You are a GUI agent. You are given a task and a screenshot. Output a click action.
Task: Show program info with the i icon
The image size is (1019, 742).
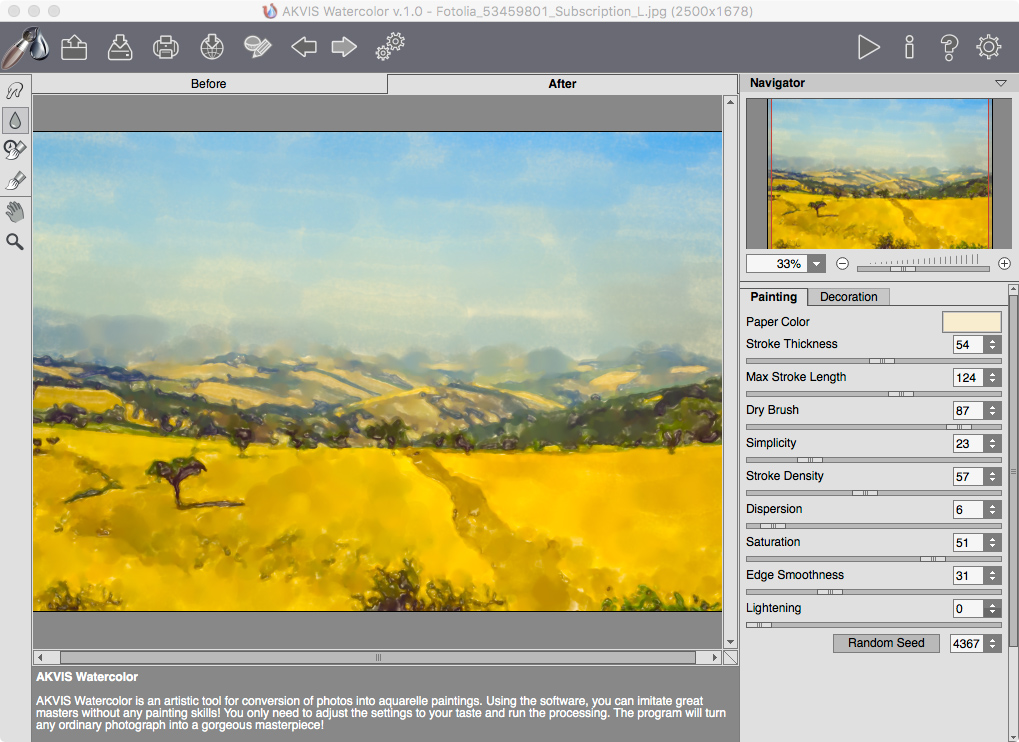pyautogui.click(x=909, y=47)
